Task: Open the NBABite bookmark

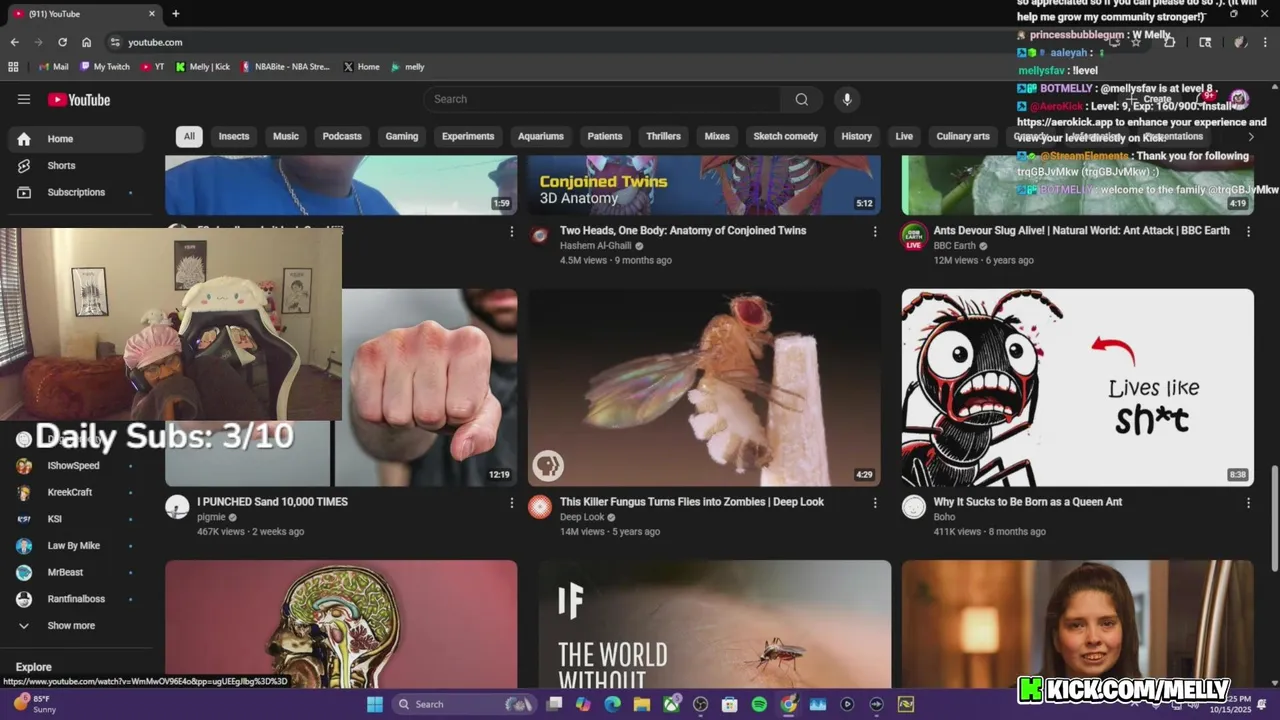Action: (x=286, y=67)
